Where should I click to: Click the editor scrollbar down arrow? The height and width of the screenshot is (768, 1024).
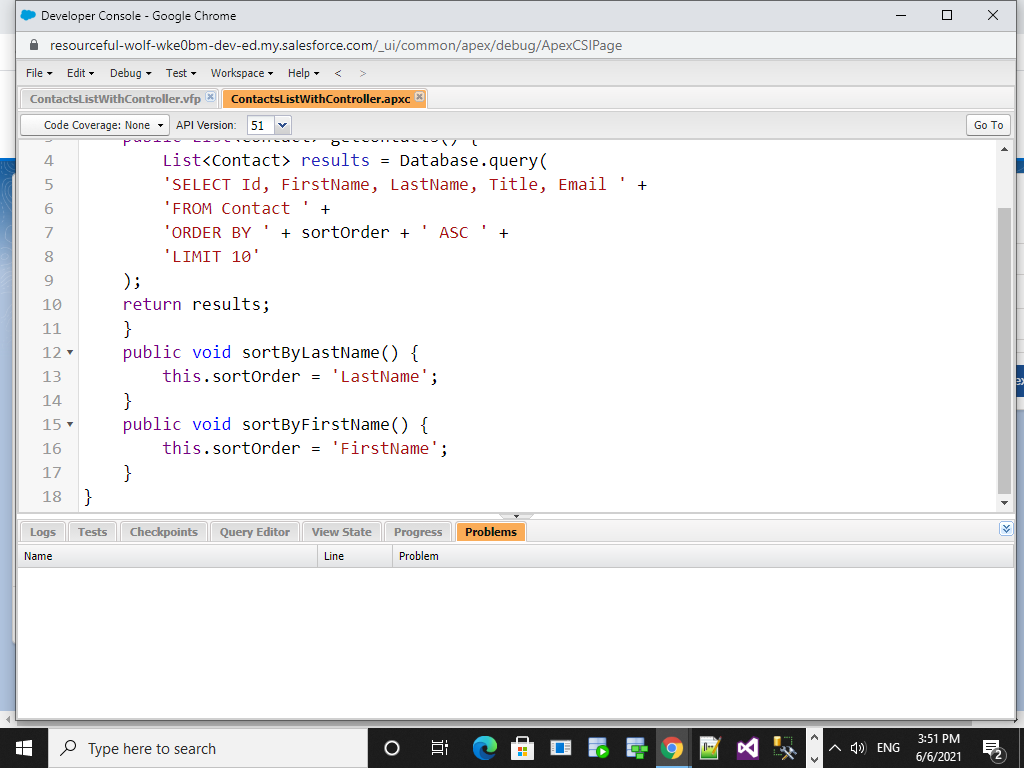pyautogui.click(x=1005, y=502)
